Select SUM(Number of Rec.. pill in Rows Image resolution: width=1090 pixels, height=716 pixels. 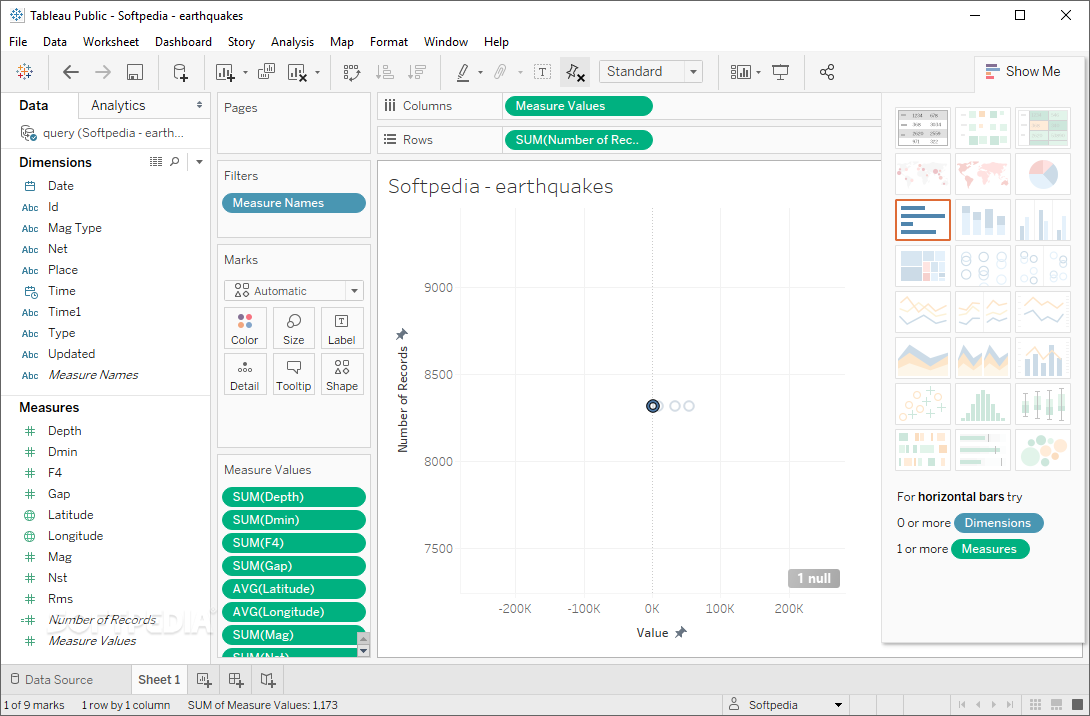pyautogui.click(x=578, y=140)
